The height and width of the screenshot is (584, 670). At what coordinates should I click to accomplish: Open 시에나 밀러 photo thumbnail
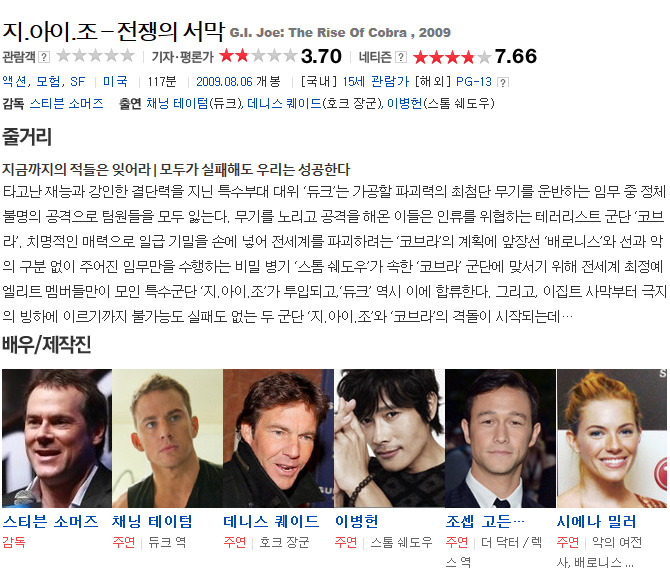click(x=612, y=438)
